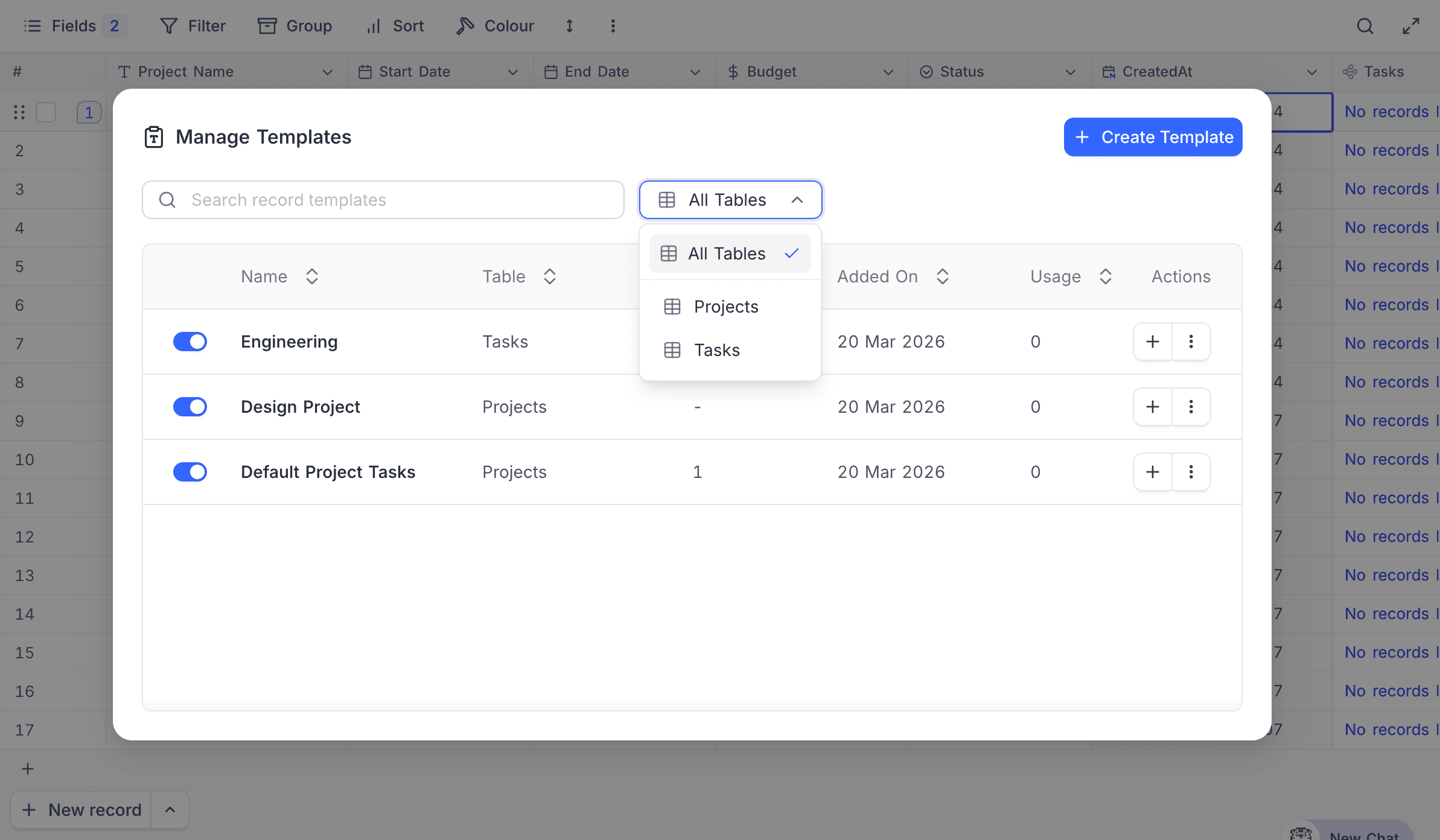Click the expand view arrows icon
1440x840 pixels.
coord(1410,26)
